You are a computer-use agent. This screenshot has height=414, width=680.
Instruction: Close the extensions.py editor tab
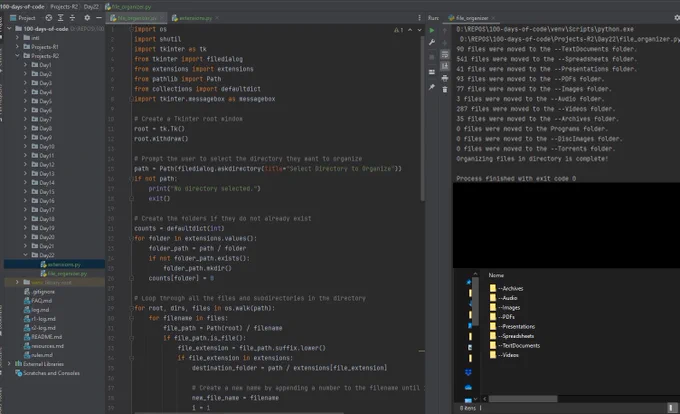(217, 18)
